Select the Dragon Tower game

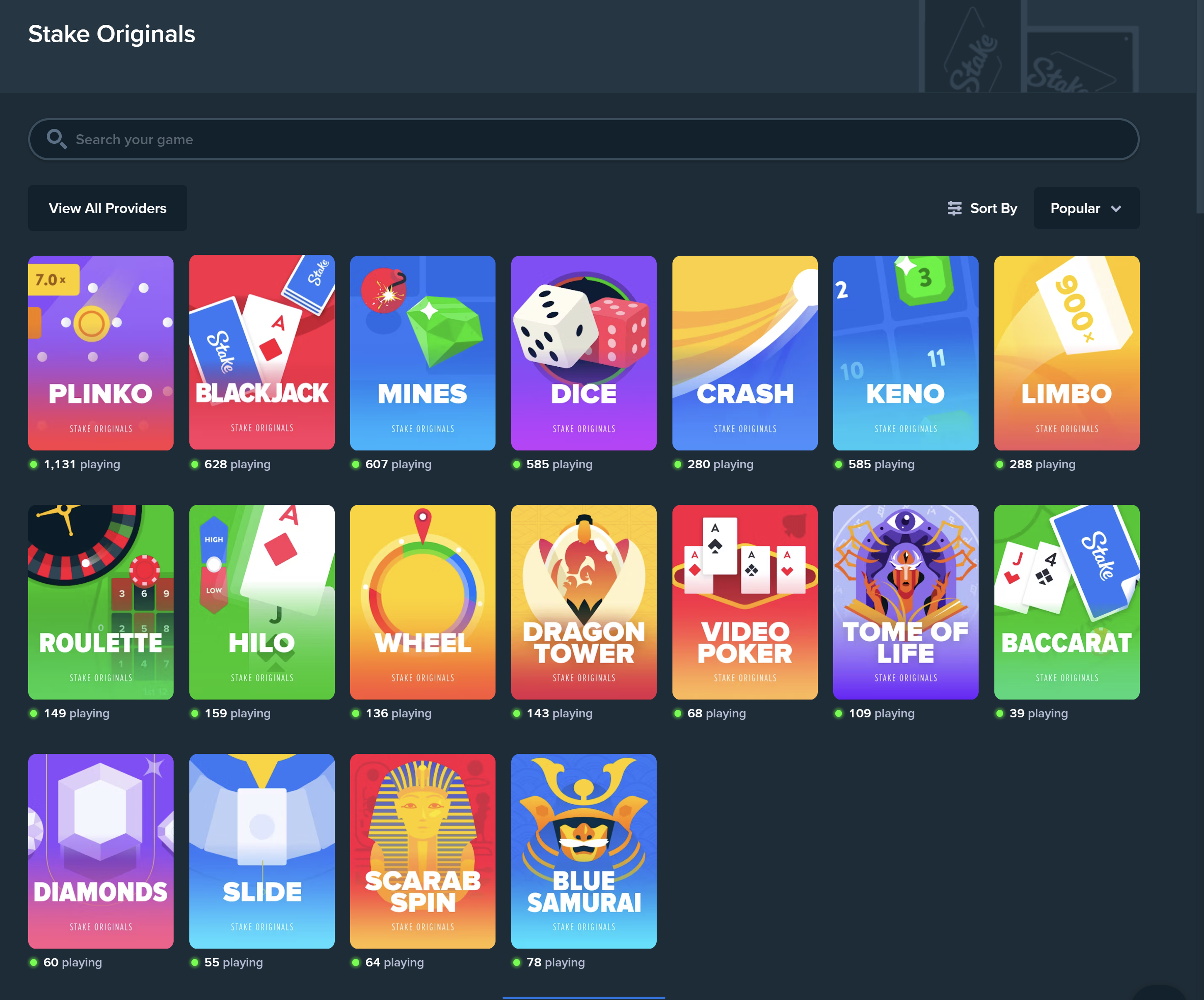(x=584, y=602)
